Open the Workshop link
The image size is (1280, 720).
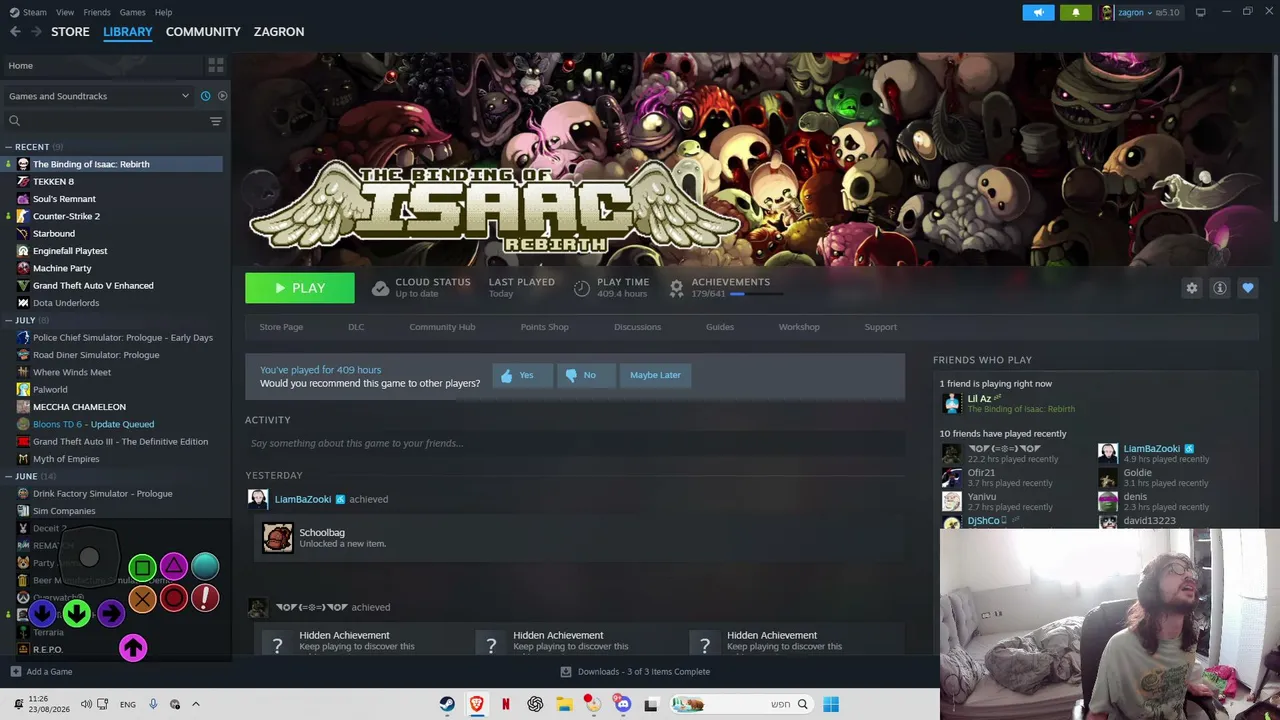tap(799, 327)
